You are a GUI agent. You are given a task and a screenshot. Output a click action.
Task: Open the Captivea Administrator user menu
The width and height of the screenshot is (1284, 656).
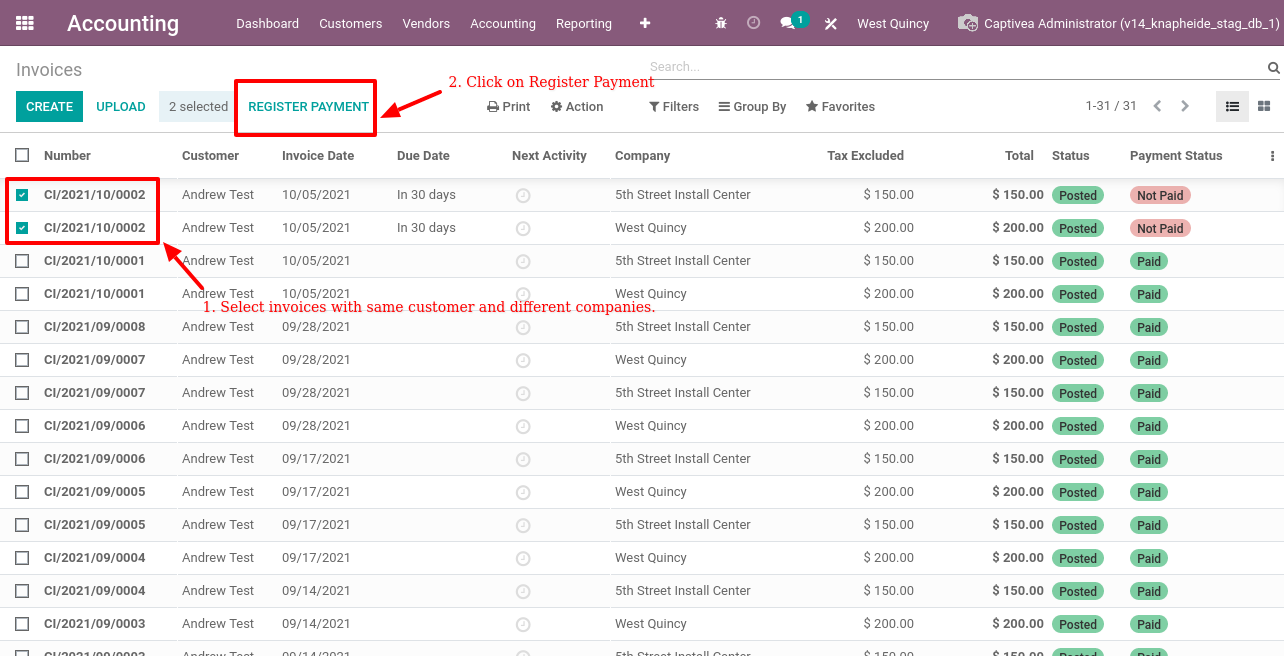click(x=1119, y=23)
